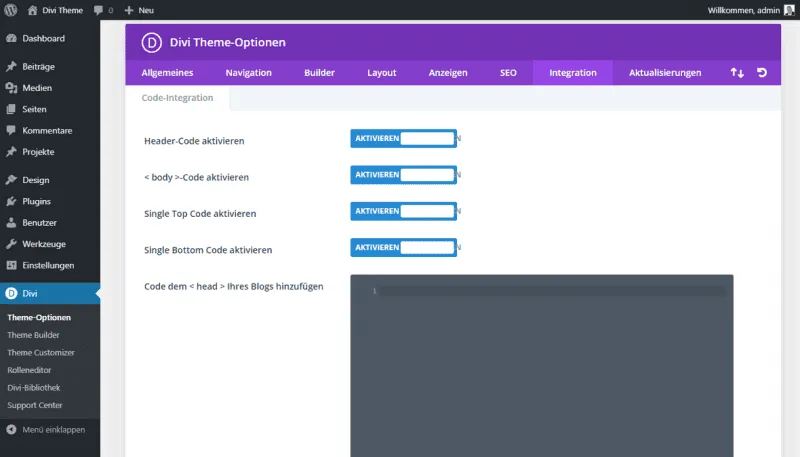This screenshot has width=800, height=457.
Task: Open Theme-Optionen submenu item
Action: (39, 317)
